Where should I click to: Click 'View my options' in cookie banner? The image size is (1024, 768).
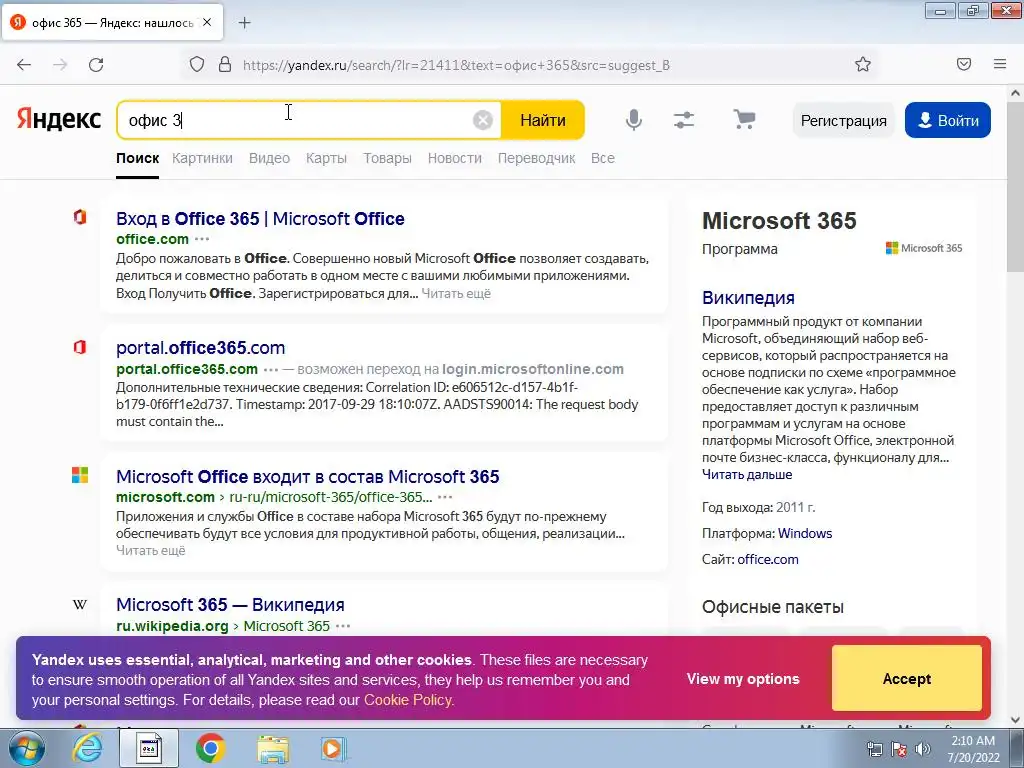coord(743,679)
